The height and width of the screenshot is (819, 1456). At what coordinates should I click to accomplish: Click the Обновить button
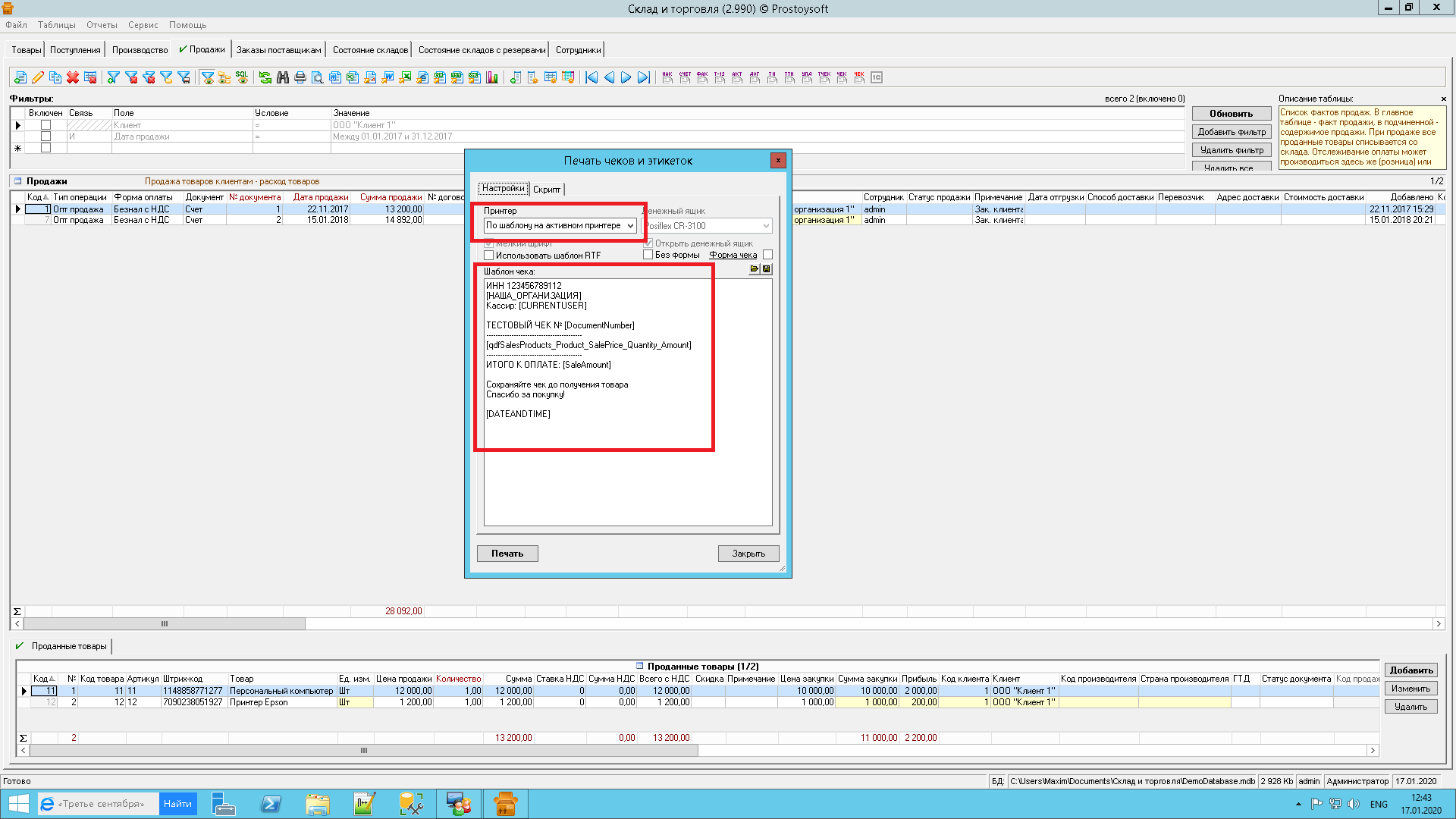tap(1231, 114)
